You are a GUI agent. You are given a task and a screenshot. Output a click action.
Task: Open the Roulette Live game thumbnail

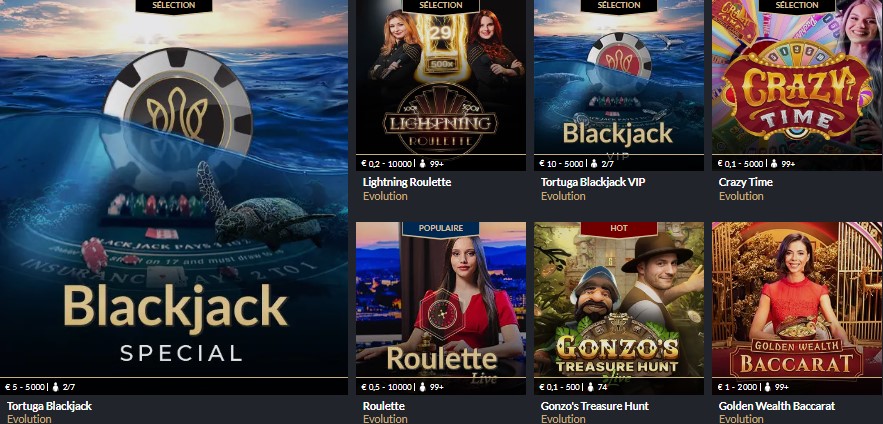click(441, 300)
